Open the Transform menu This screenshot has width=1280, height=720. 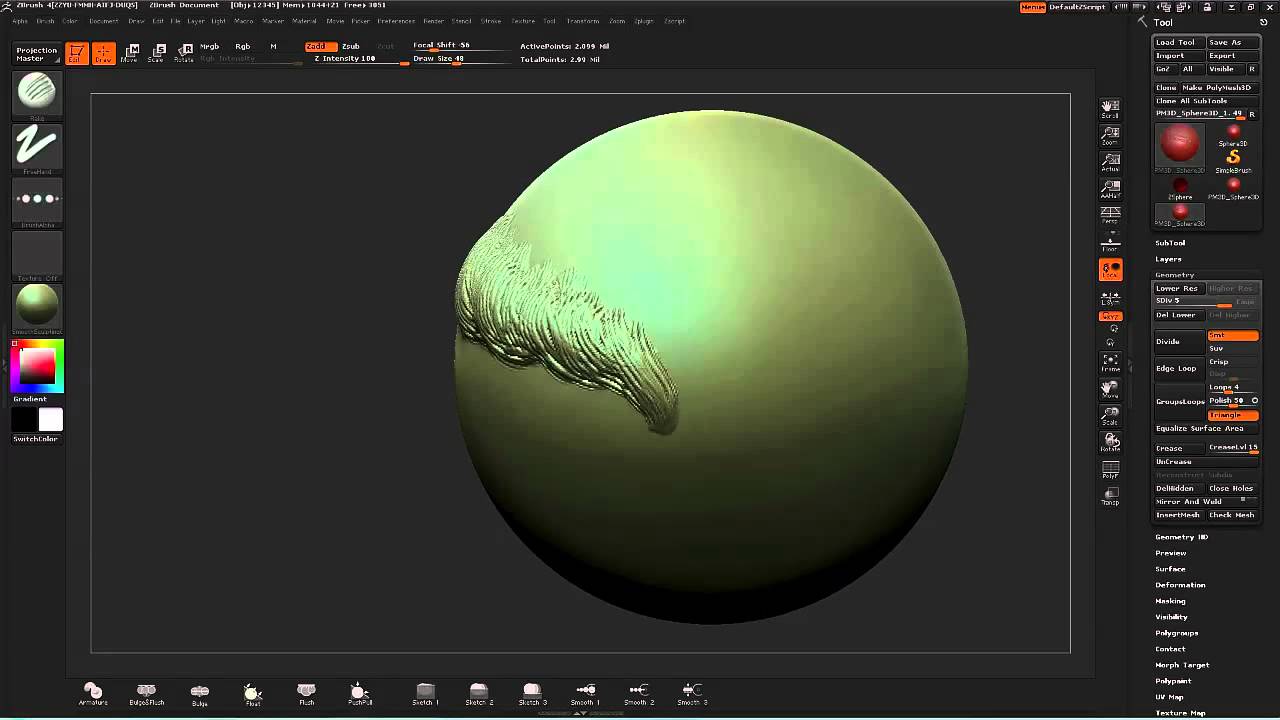pos(583,21)
